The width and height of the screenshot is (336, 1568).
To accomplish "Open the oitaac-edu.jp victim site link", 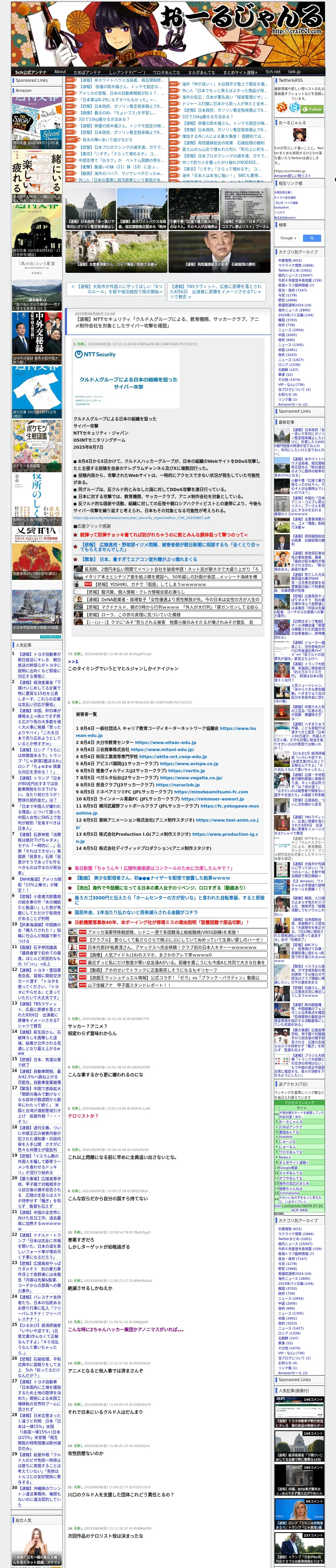I will coord(165,743).
